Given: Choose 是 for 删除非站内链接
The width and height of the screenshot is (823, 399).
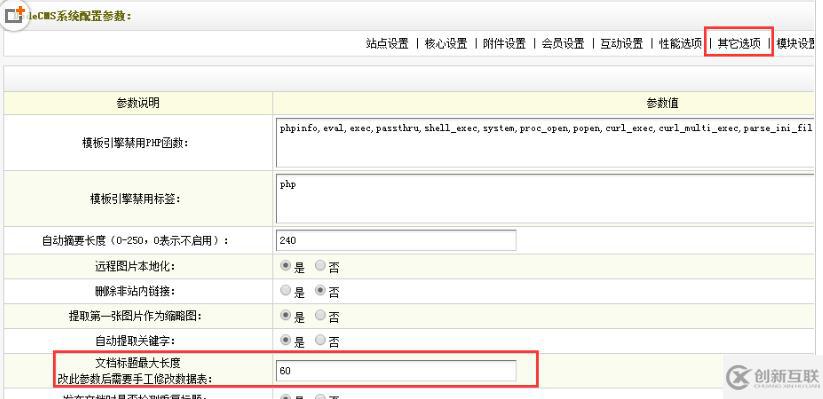Looking at the screenshot, I should [286, 290].
